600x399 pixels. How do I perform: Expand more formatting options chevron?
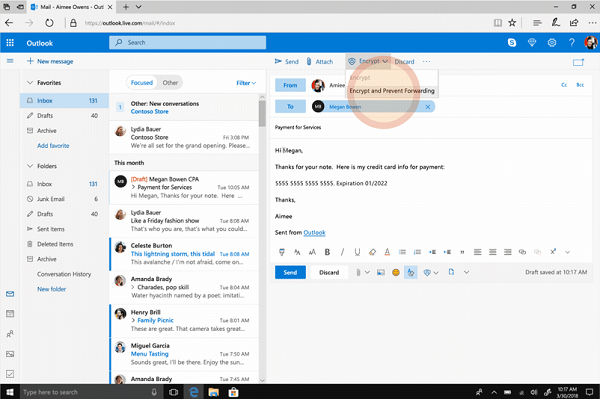pos(567,252)
